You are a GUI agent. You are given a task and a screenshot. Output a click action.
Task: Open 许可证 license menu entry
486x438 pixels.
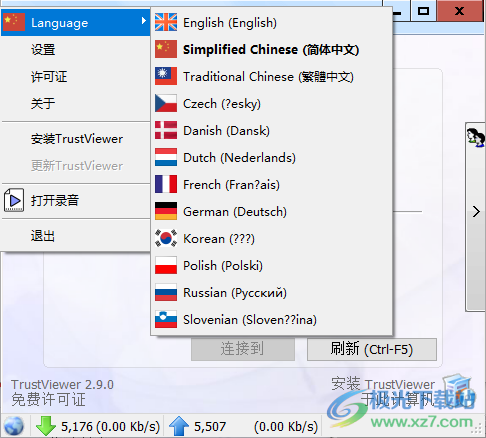pos(76,77)
